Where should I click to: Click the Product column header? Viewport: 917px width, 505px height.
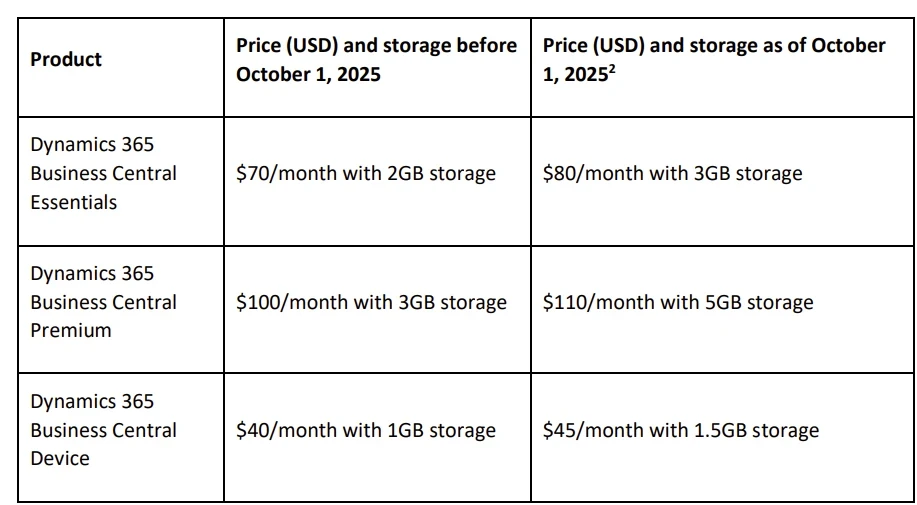pos(66,60)
